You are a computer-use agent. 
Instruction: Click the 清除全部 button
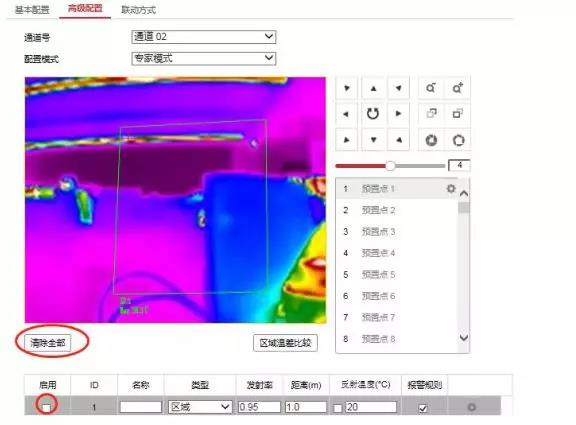pos(47,343)
